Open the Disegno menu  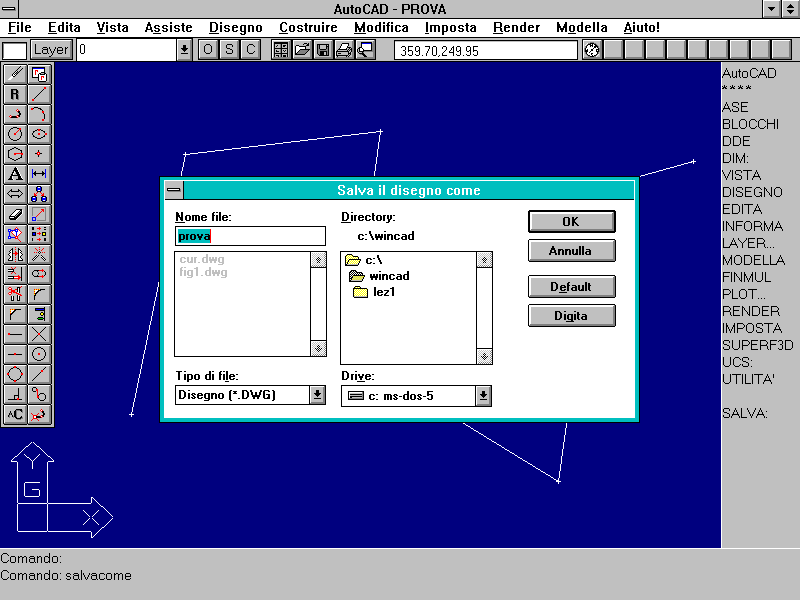[x=236, y=28]
